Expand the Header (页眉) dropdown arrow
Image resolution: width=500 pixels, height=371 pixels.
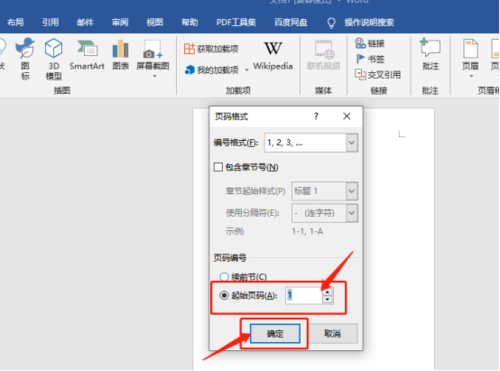[471, 76]
